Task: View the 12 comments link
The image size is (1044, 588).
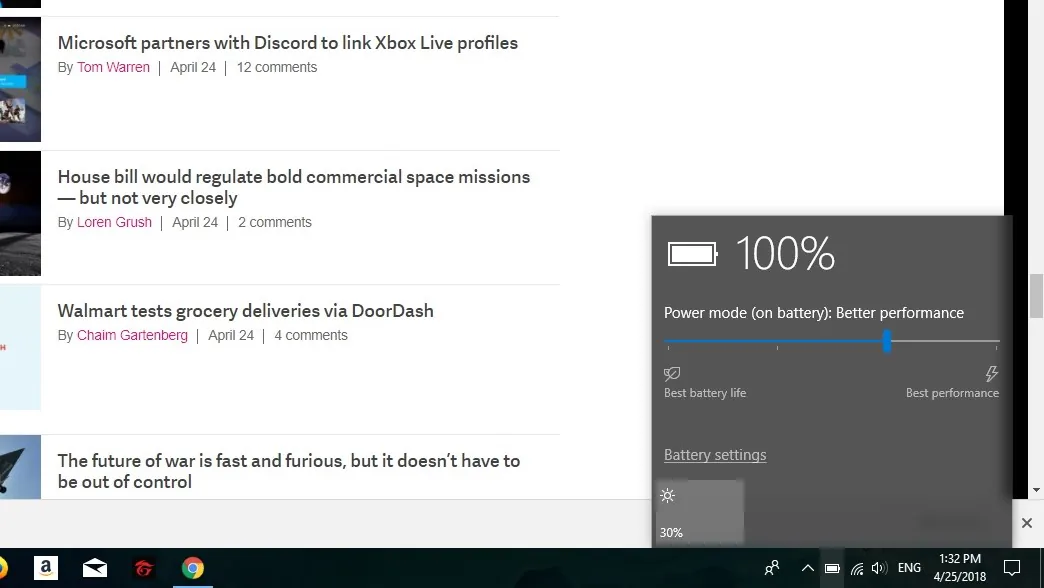Action: click(277, 67)
